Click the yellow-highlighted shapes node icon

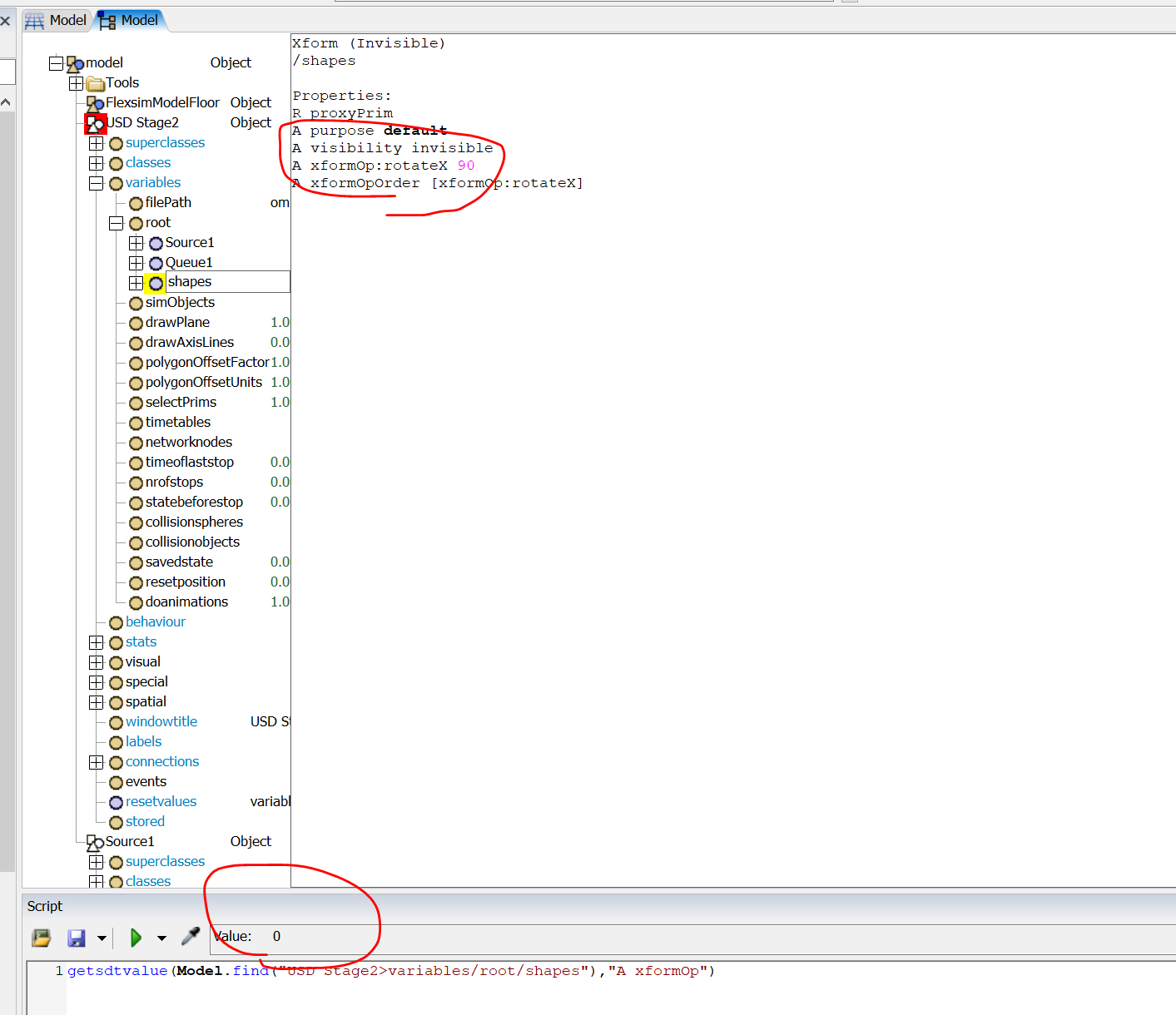click(x=156, y=283)
